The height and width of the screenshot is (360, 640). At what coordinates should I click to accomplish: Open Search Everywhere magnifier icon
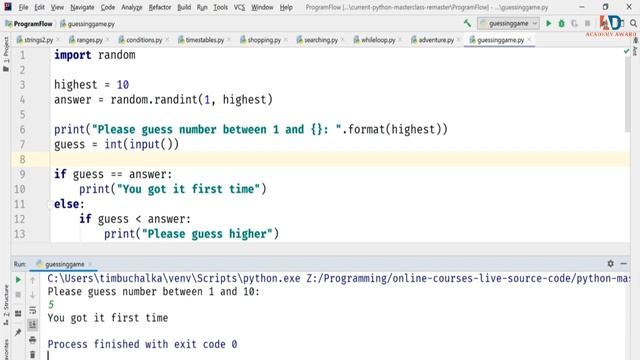pyautogui.click(x=633, y=24)
